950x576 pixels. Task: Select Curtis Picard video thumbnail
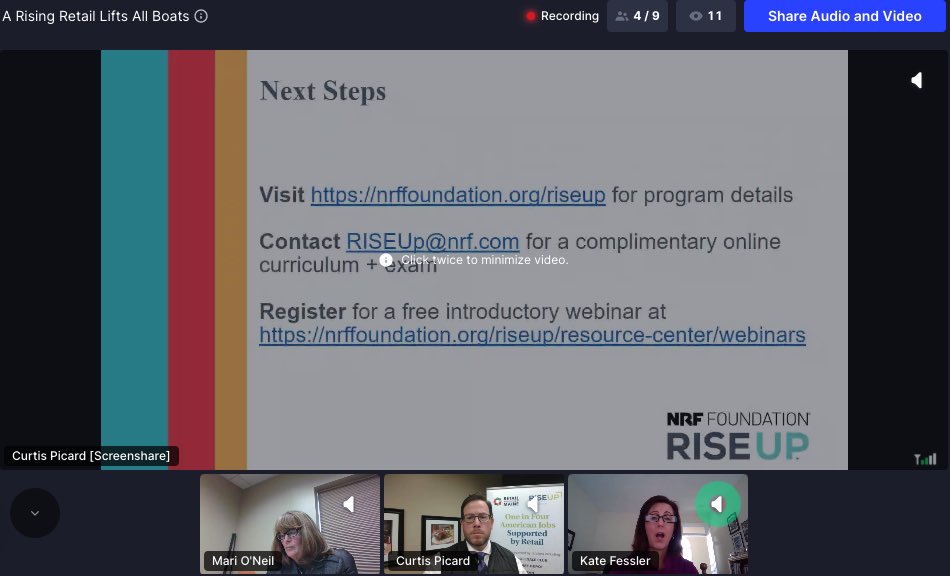(474, 524)
